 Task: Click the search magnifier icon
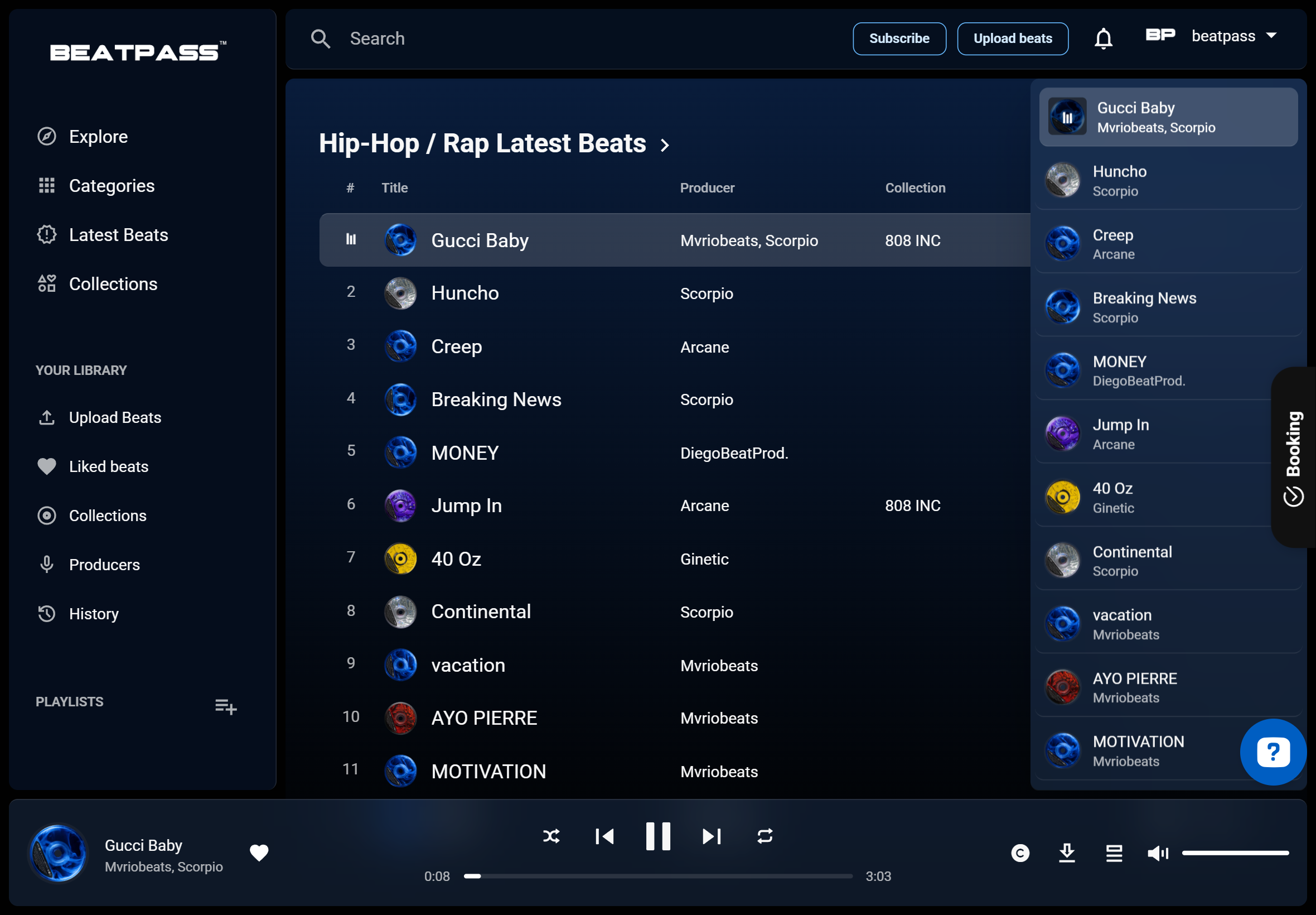coord(320,39)
